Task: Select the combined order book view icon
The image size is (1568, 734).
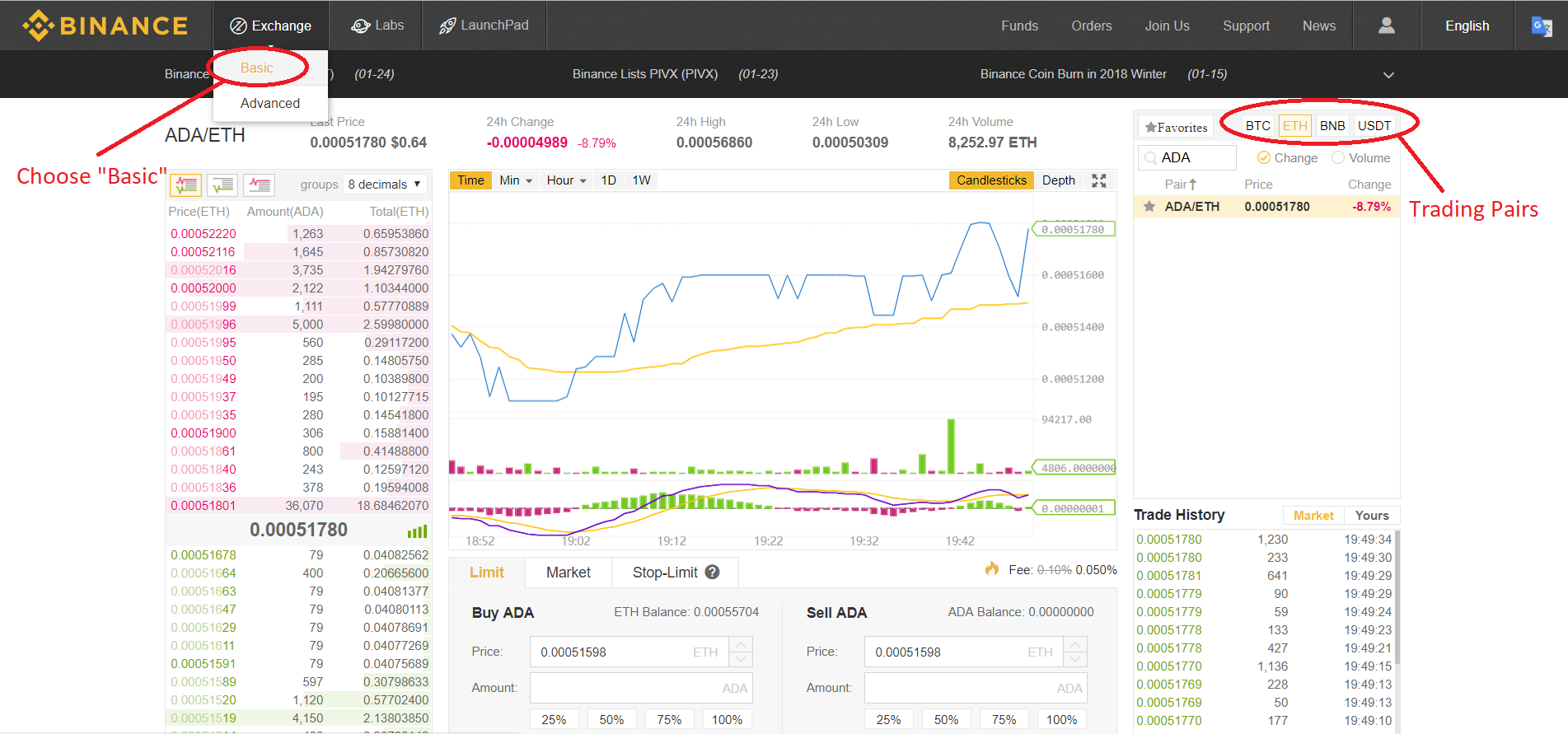Action: (186, 185)
